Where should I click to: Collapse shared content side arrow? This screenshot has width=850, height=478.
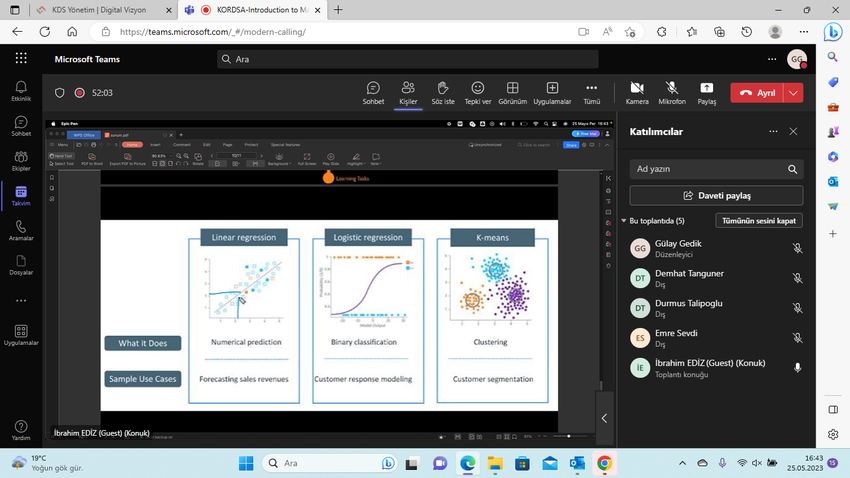click(604, 418)
